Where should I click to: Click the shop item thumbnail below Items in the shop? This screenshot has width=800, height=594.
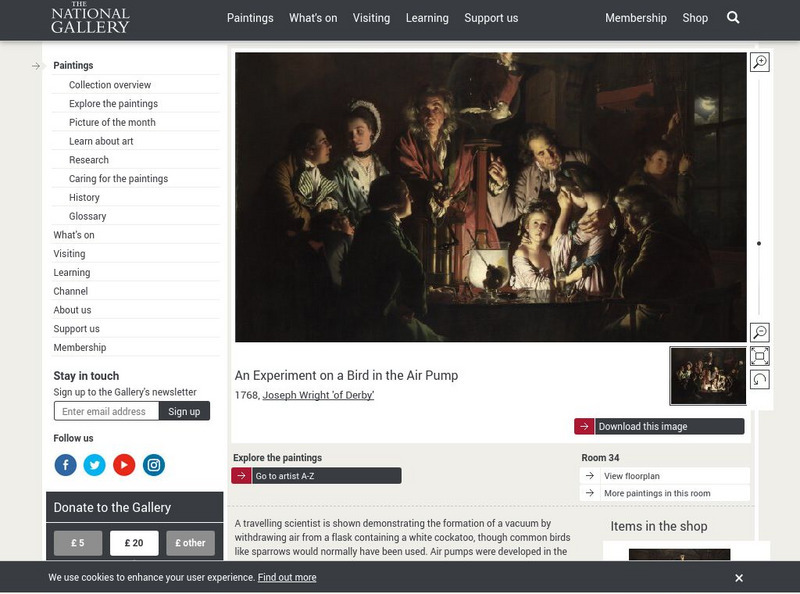[x=680, y=554]
